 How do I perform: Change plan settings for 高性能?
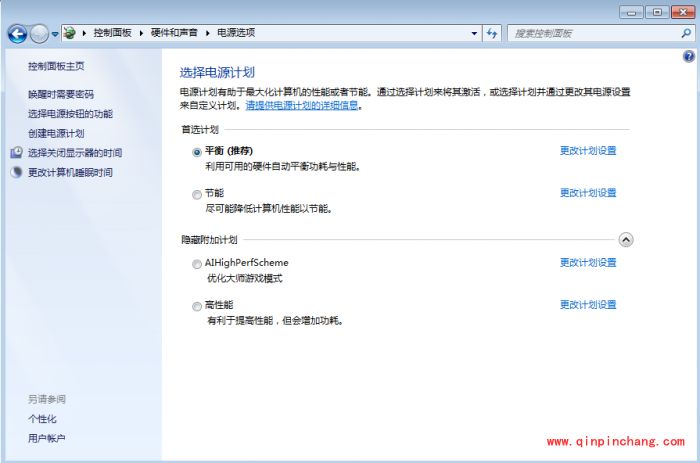tap(588, 304)
